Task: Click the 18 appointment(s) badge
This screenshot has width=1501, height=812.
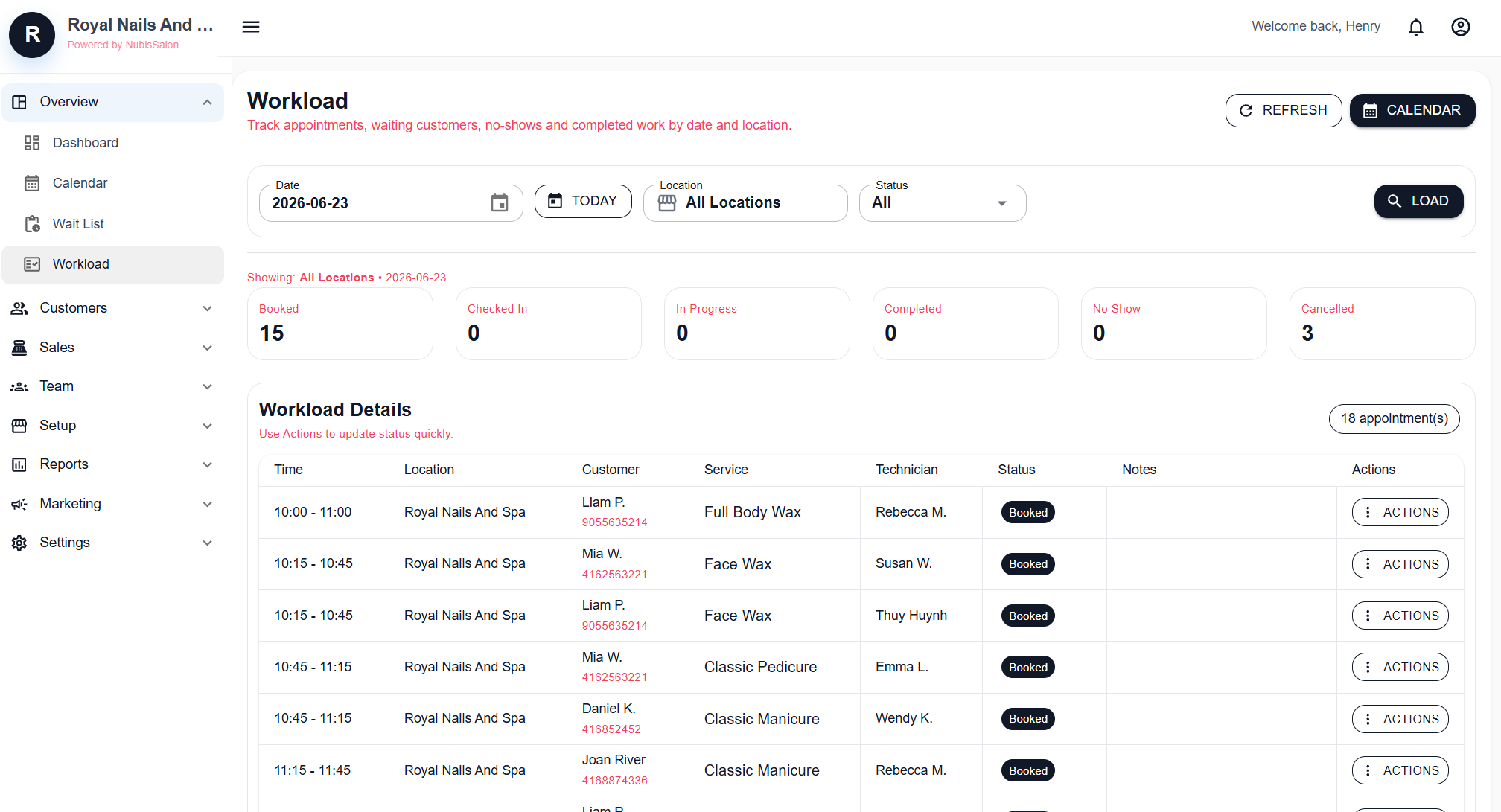Action: [x=1394, y=418]
